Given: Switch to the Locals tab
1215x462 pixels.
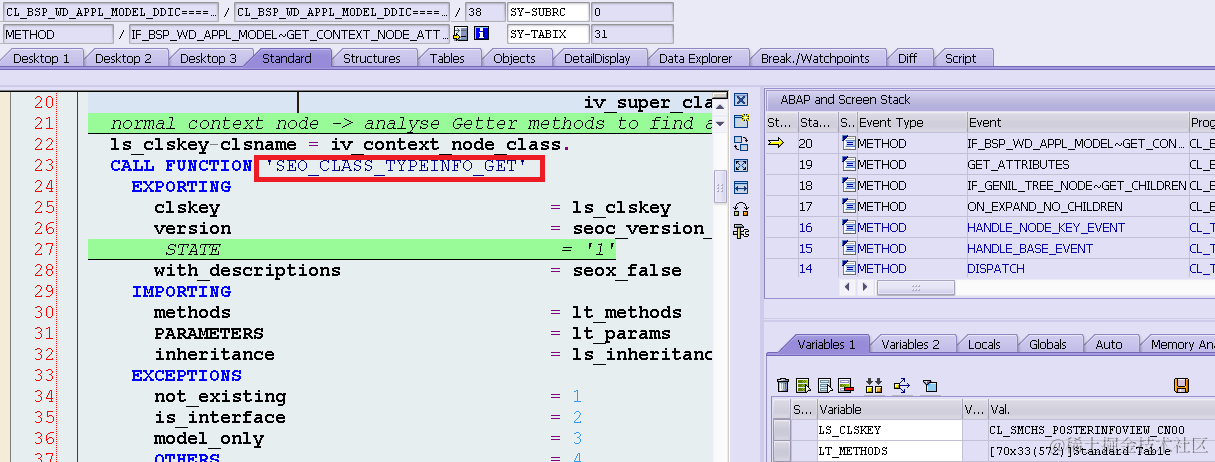Looking at the screenshot, I should click(x=984, y=344).
